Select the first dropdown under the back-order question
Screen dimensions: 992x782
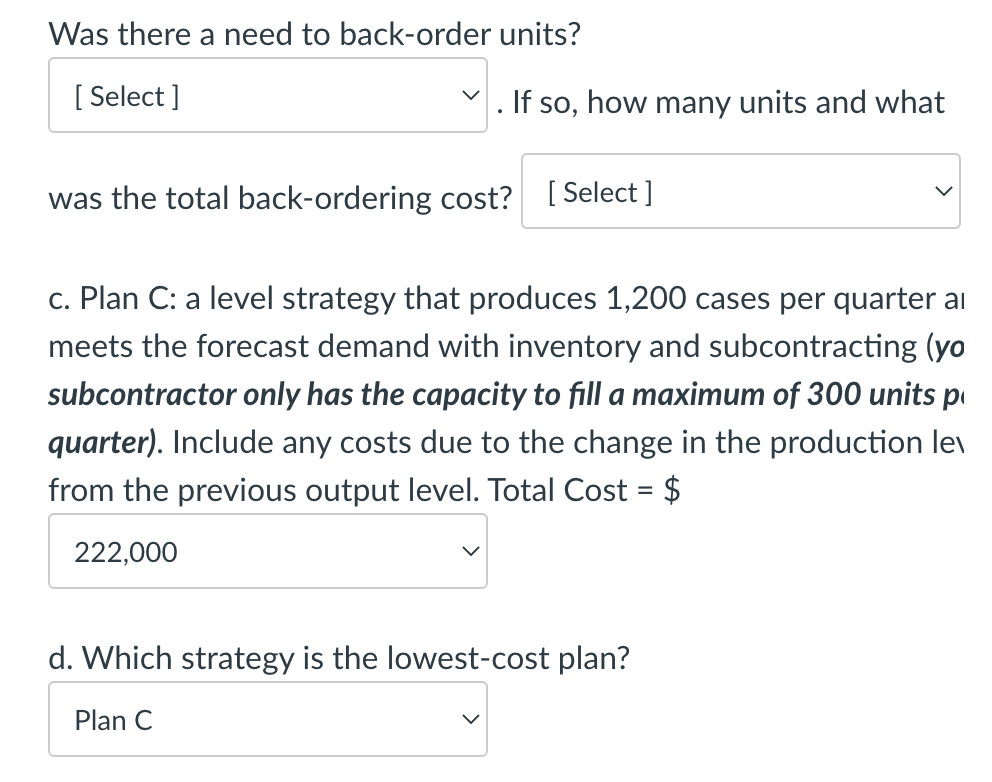(267, 95)
